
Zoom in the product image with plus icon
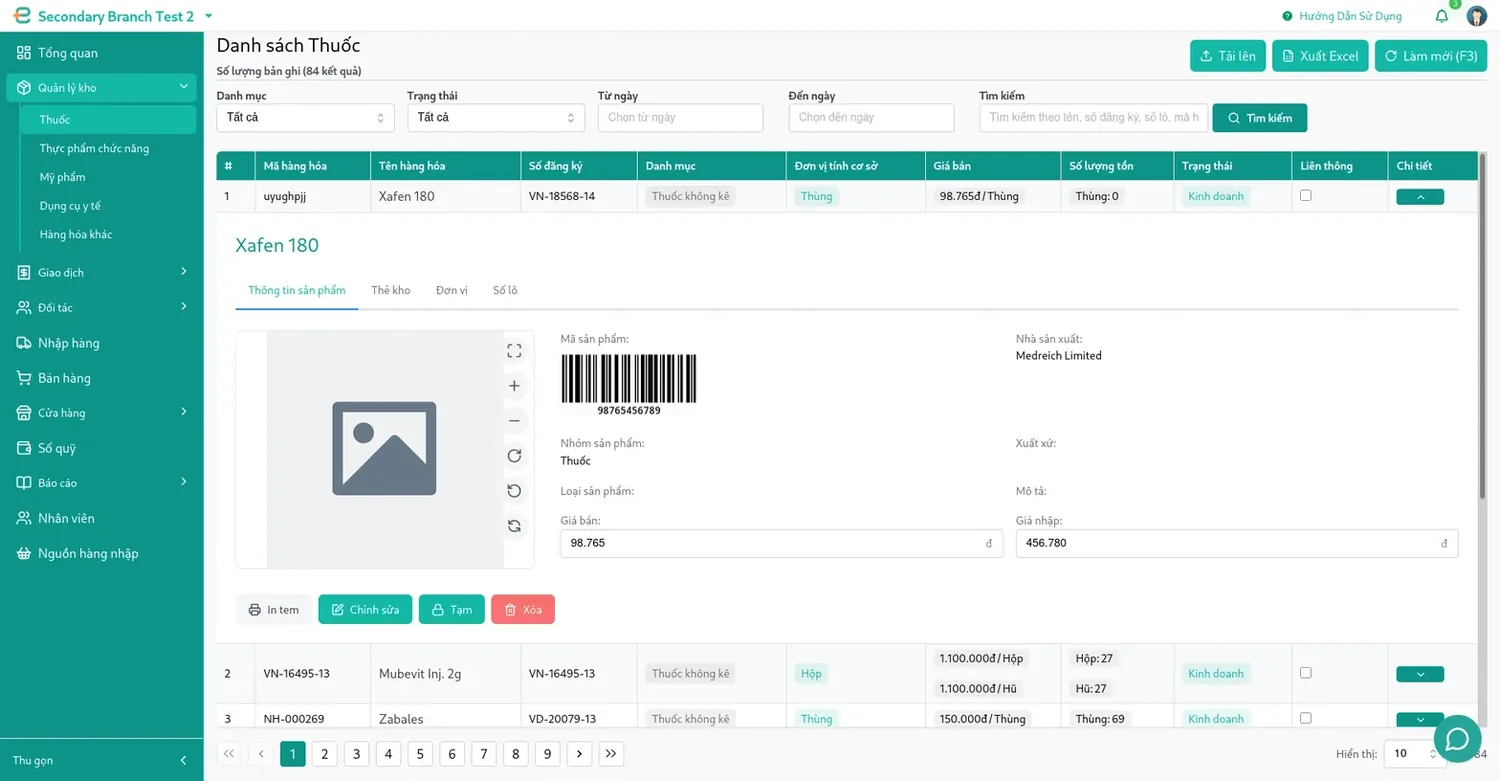pos(514,386)
